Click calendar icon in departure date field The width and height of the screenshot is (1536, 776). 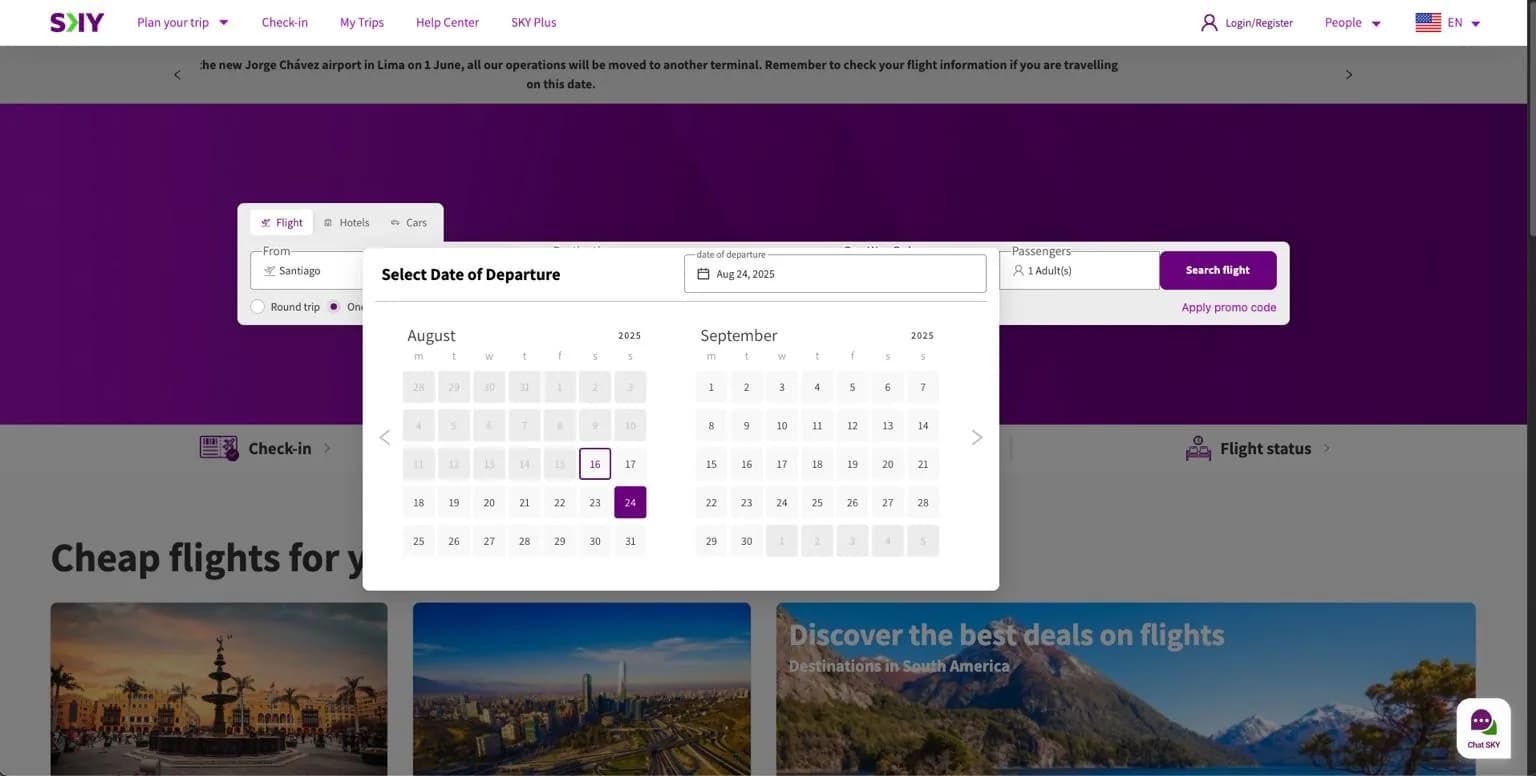coord(703,274)
